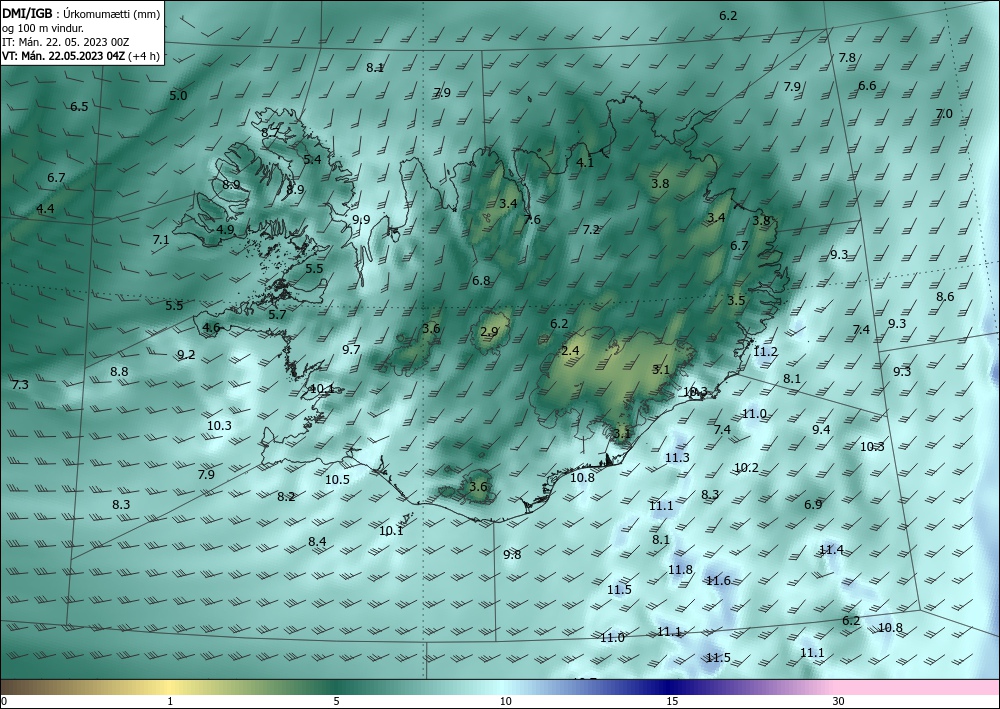Click the map value '11.6'
1000x709 pixels.
718,580
